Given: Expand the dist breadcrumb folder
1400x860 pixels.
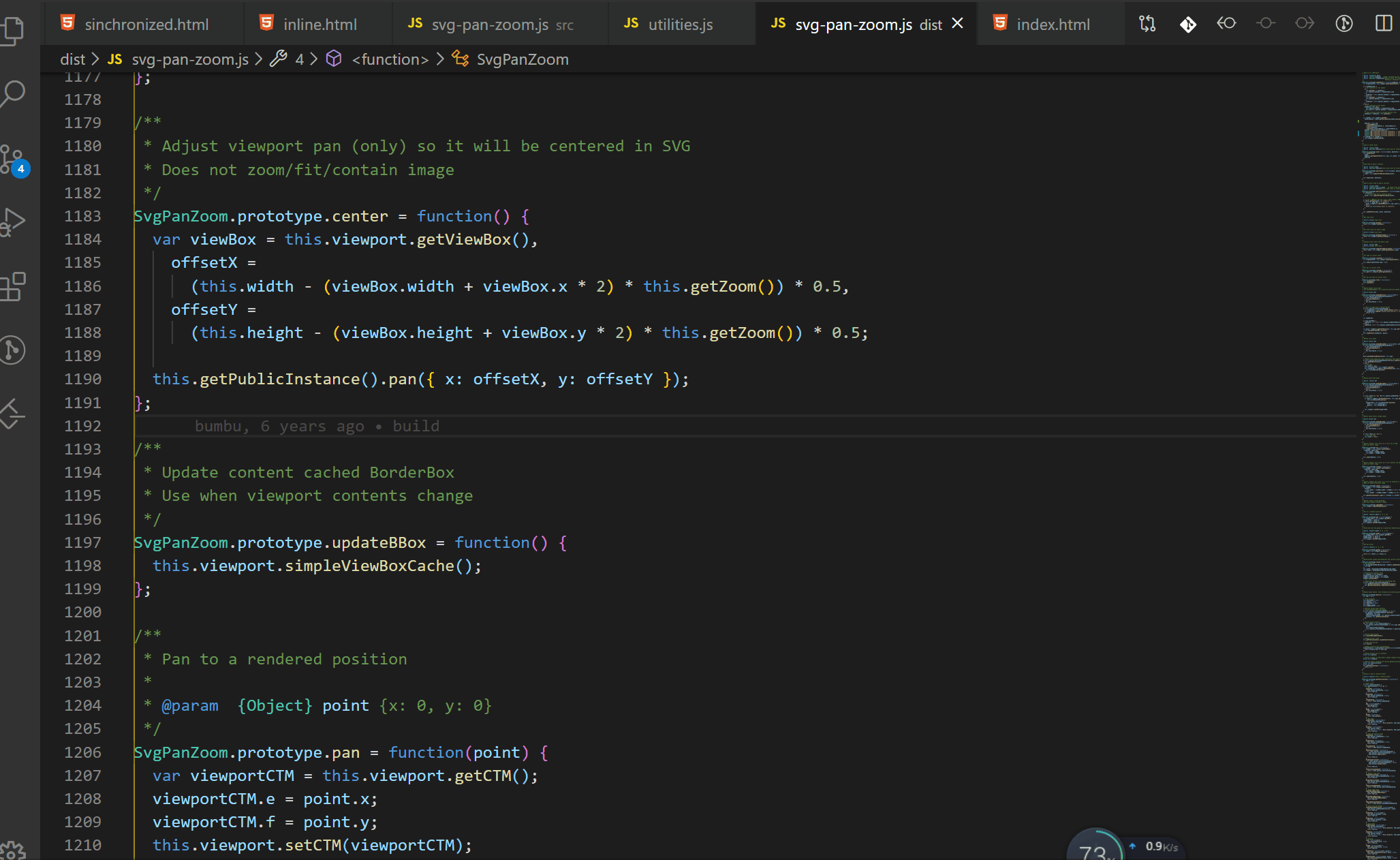Looking at the screenshot, I should click(x=72, y=59).
